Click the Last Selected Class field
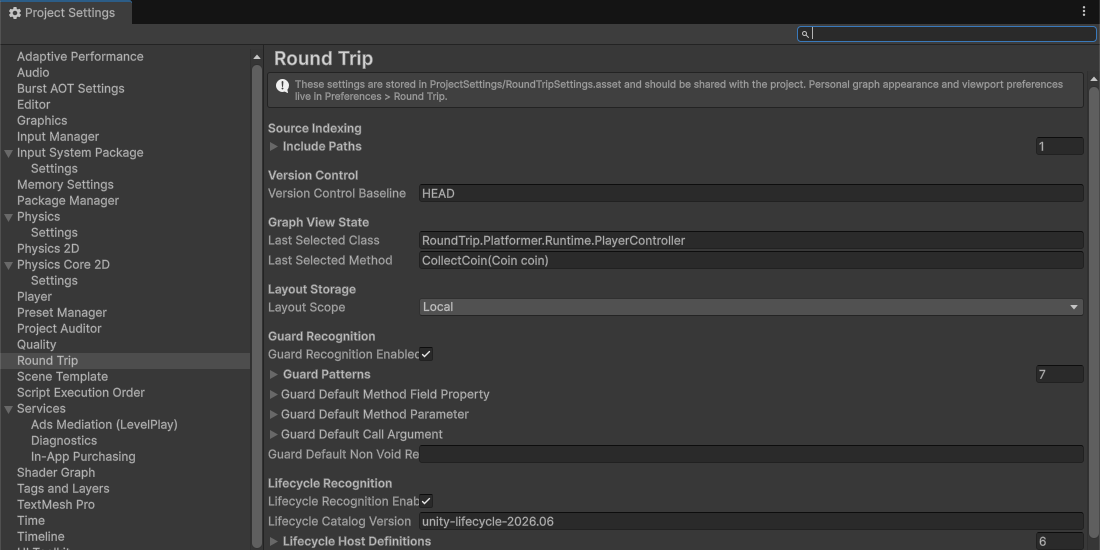This screenshot has height=550, width=1100. [x=751, y=241]
